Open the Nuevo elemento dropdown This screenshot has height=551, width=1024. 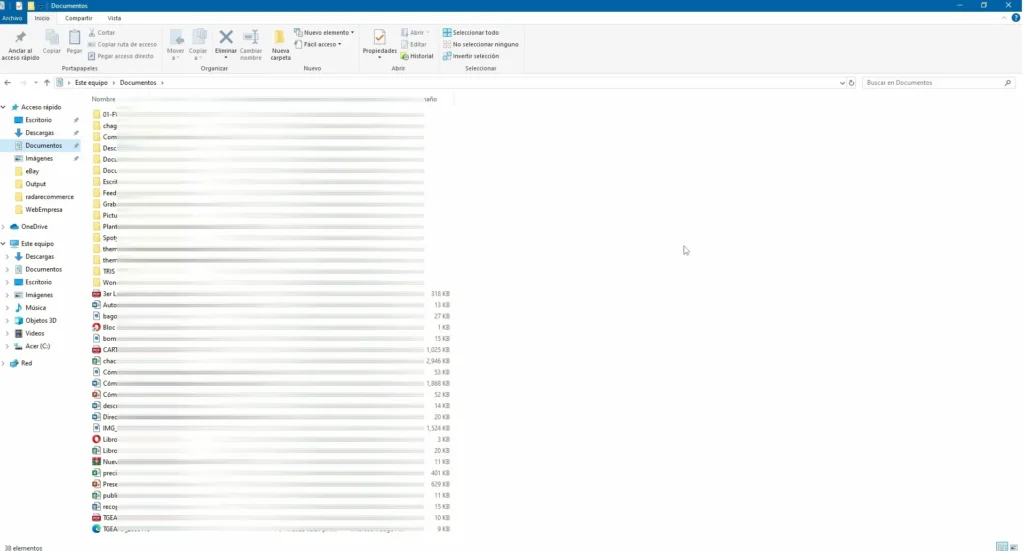(324, 33)
